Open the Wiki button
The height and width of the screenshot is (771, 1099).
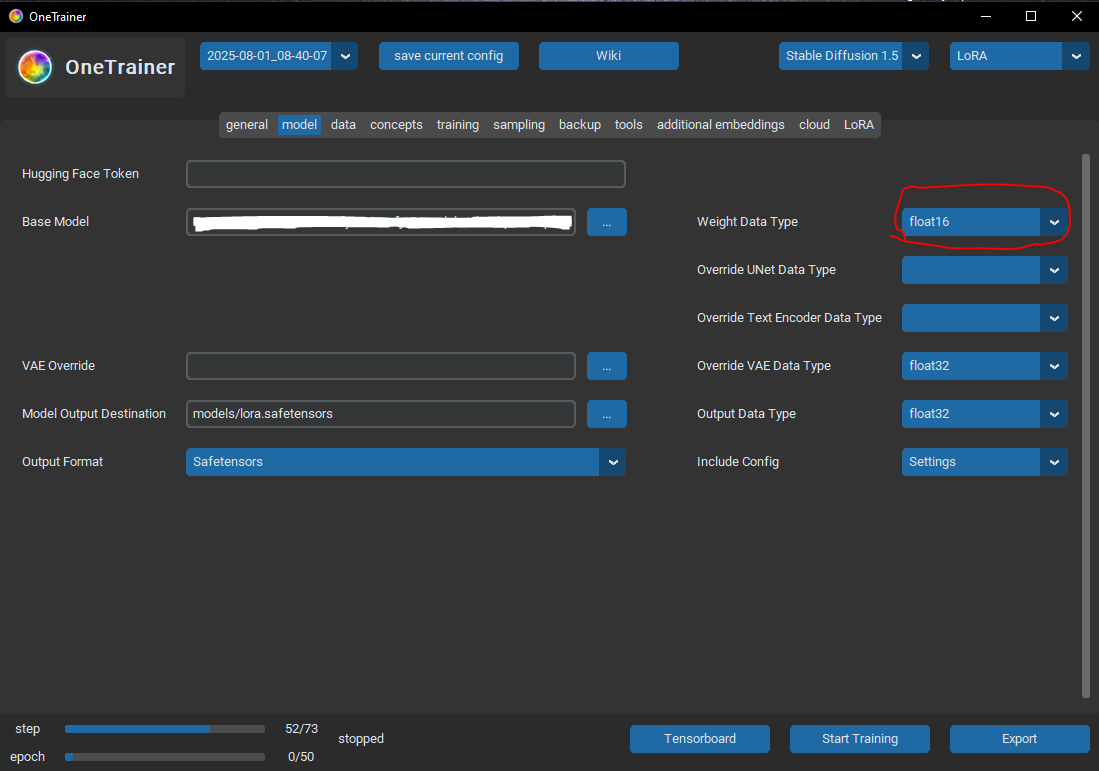608,56
